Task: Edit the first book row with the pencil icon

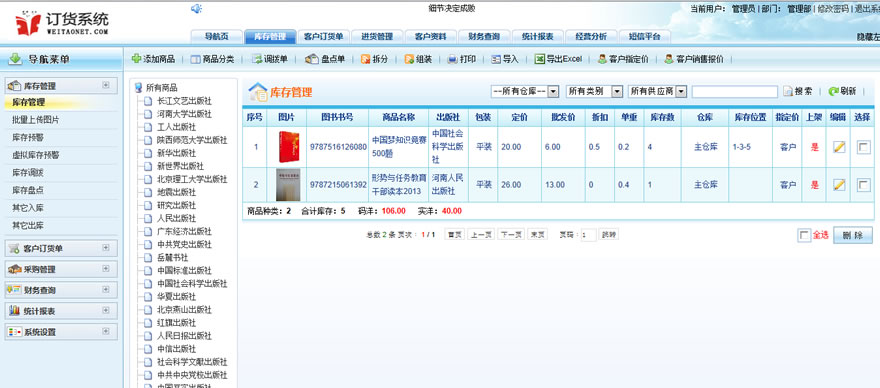Action: coord(838,147)
